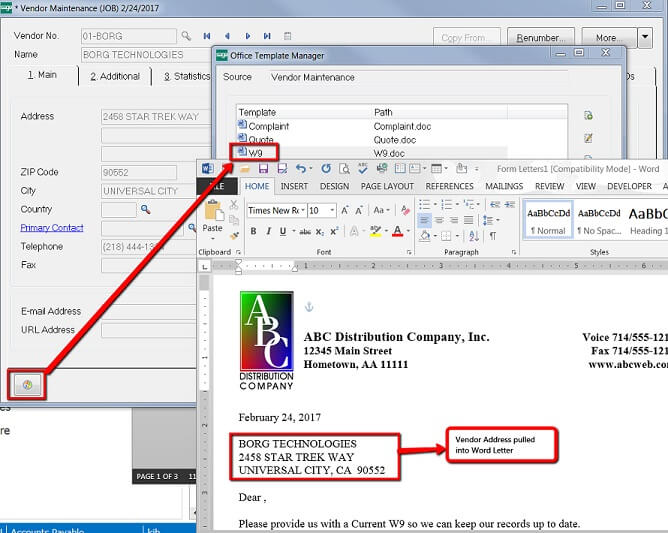Switch to Word's INSERT ribbon tab
This screenshot has height=533, width=668.
tap(294, 186)
